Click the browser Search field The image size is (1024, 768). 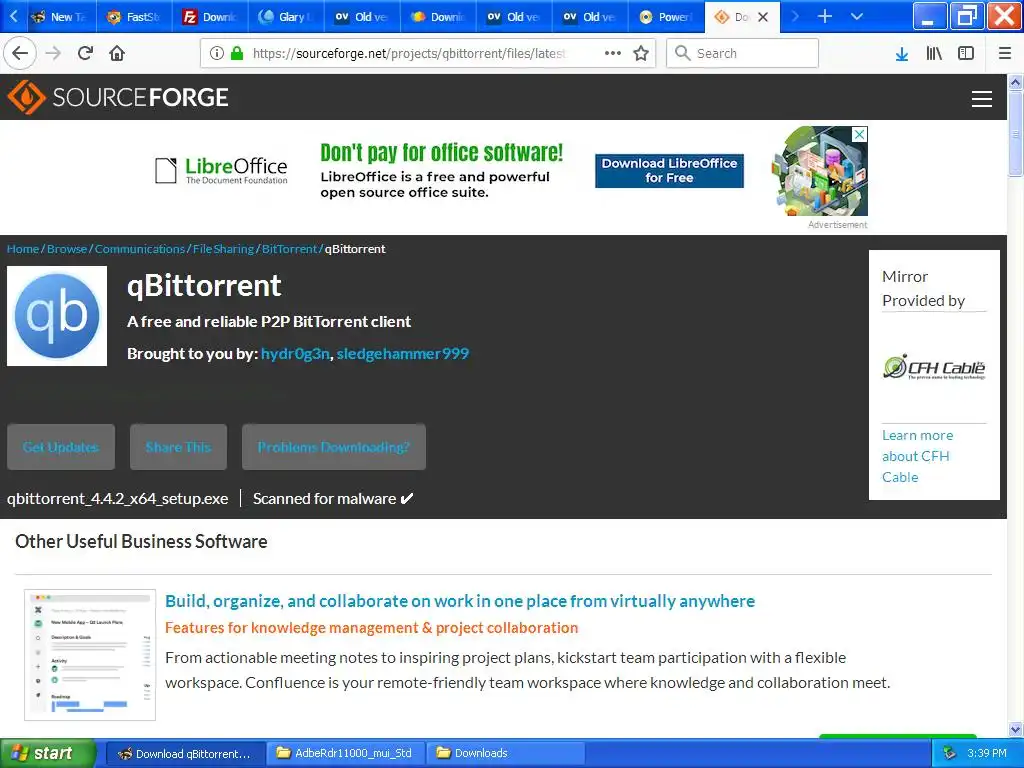click(742, 53)
